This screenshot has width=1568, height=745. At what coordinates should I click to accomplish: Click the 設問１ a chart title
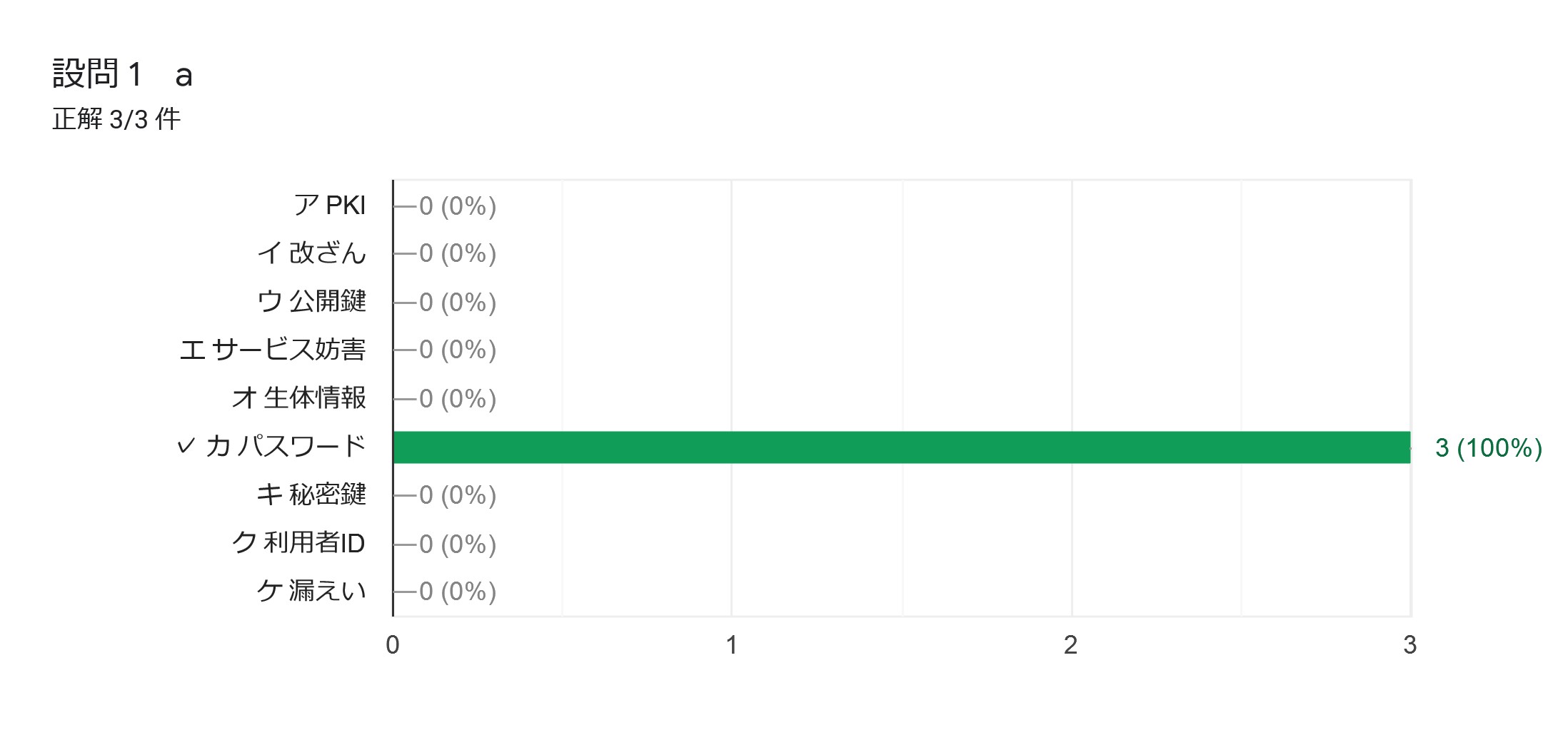(123, 74)
